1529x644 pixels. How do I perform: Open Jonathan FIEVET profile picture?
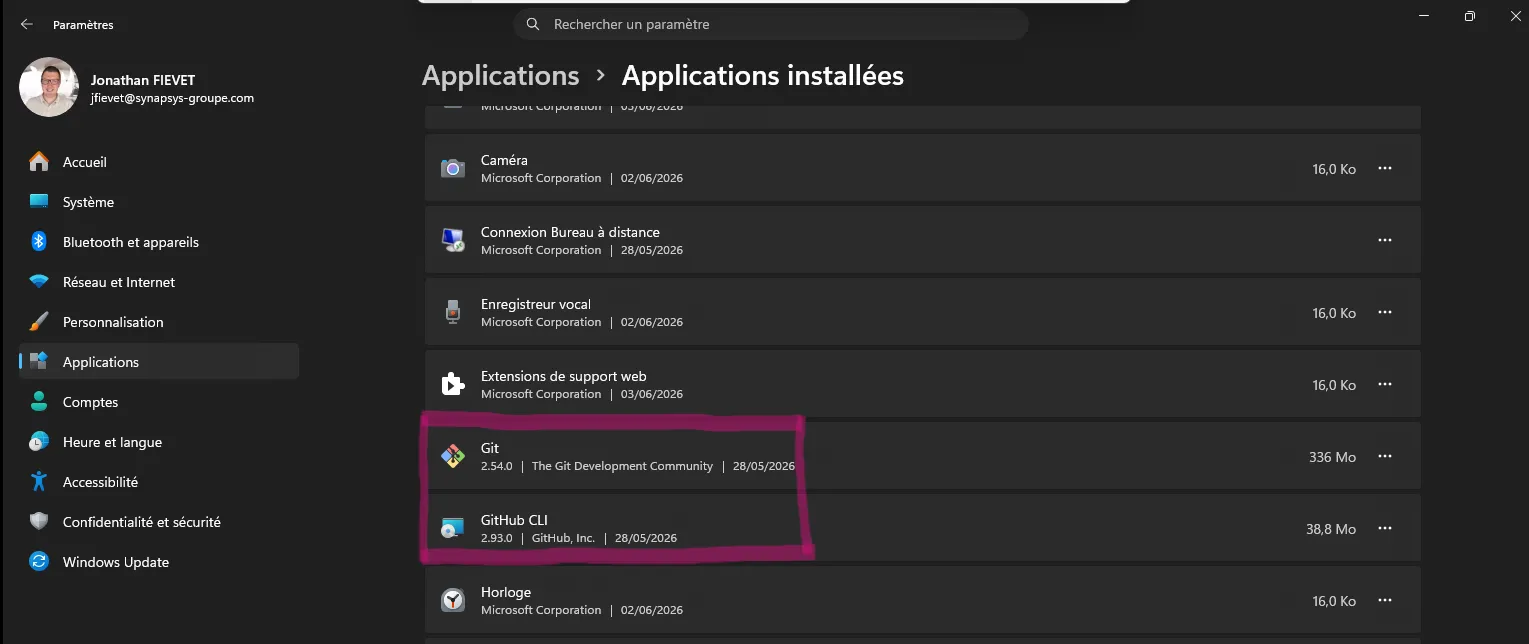(x=49, y=87)
